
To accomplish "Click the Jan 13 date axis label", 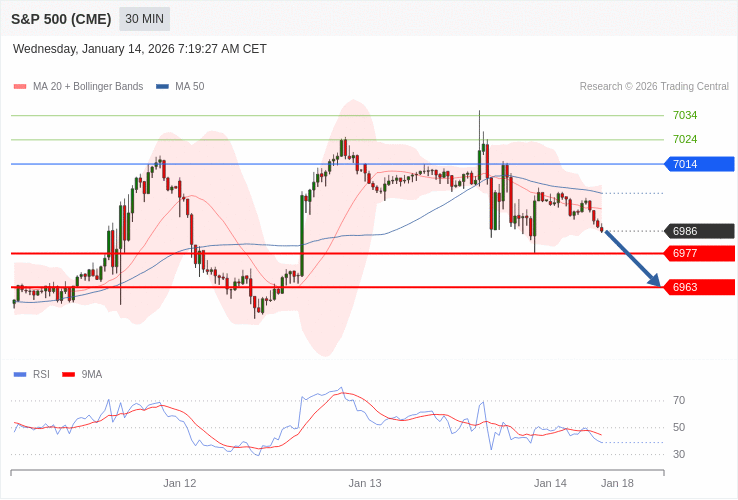I will [365, 484].
